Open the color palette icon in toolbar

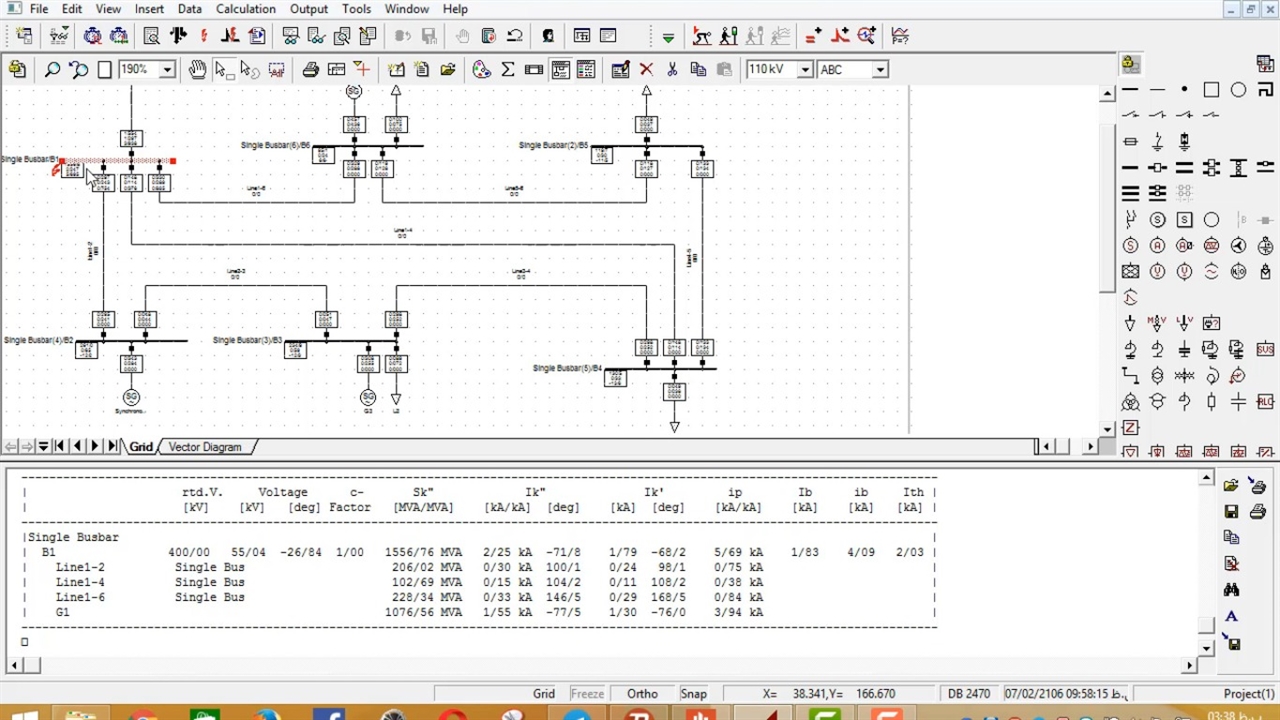pyautogui.click(x=482, y=70)
